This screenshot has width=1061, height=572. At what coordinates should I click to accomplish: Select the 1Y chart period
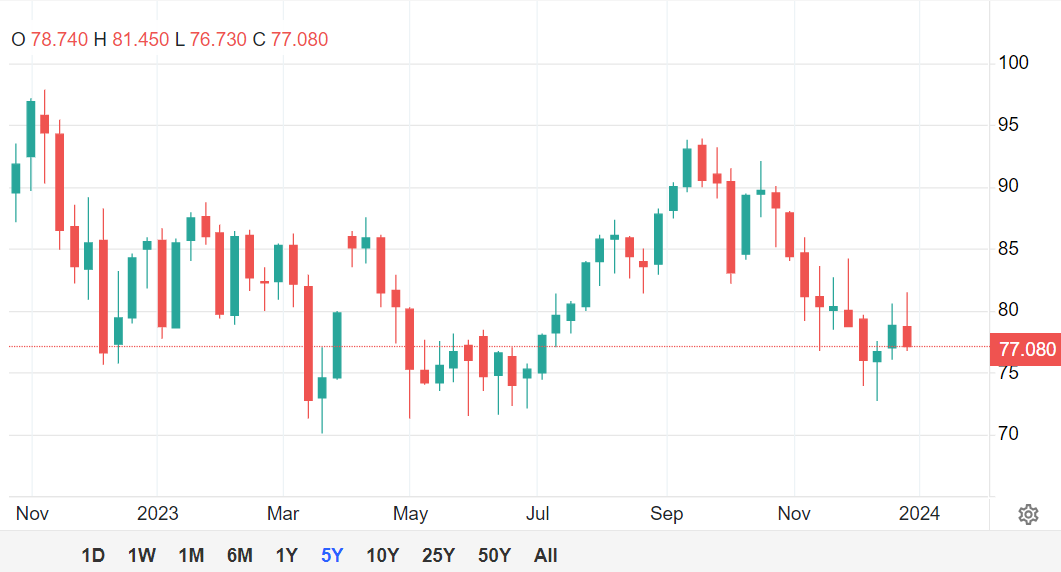coord(287,555)
